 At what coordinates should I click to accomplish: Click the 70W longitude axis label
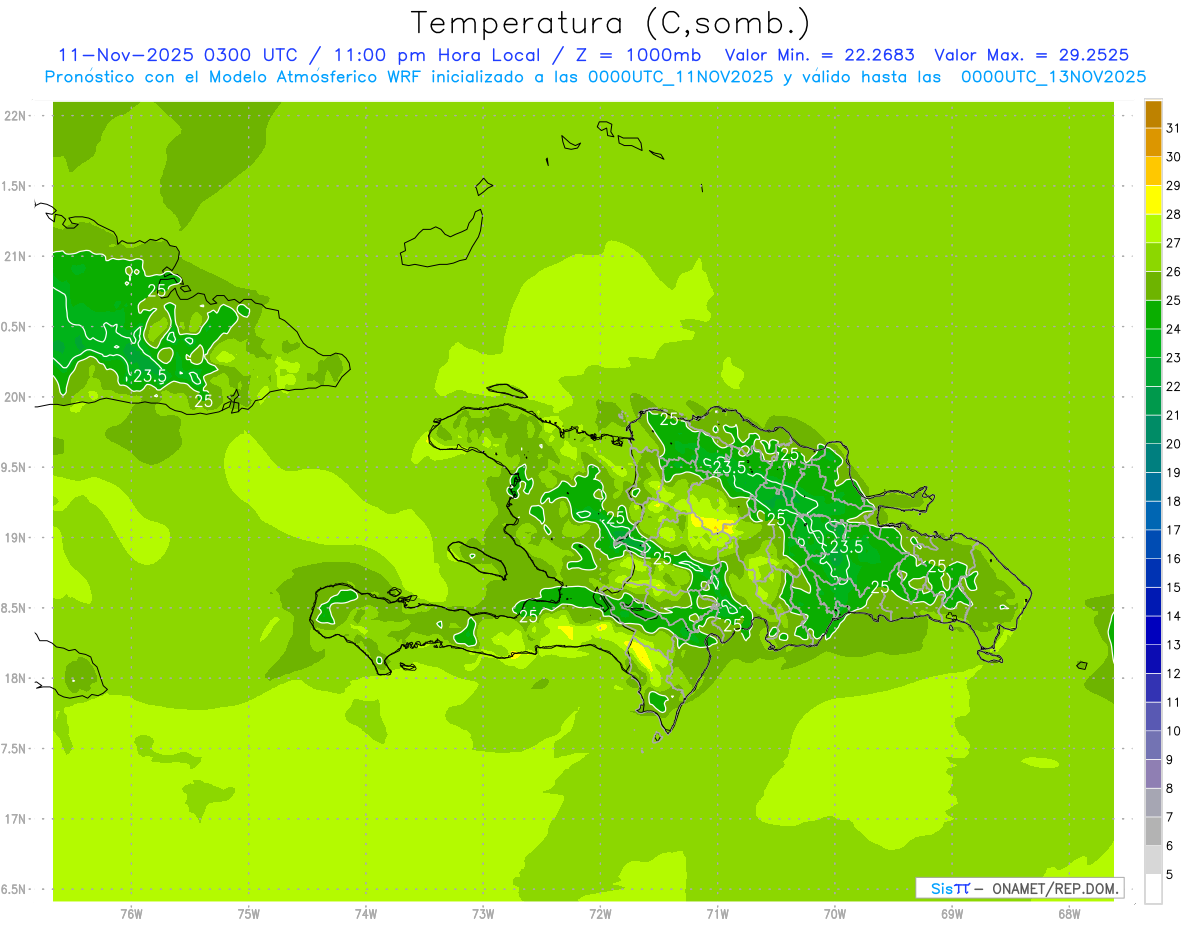point(834,913)
